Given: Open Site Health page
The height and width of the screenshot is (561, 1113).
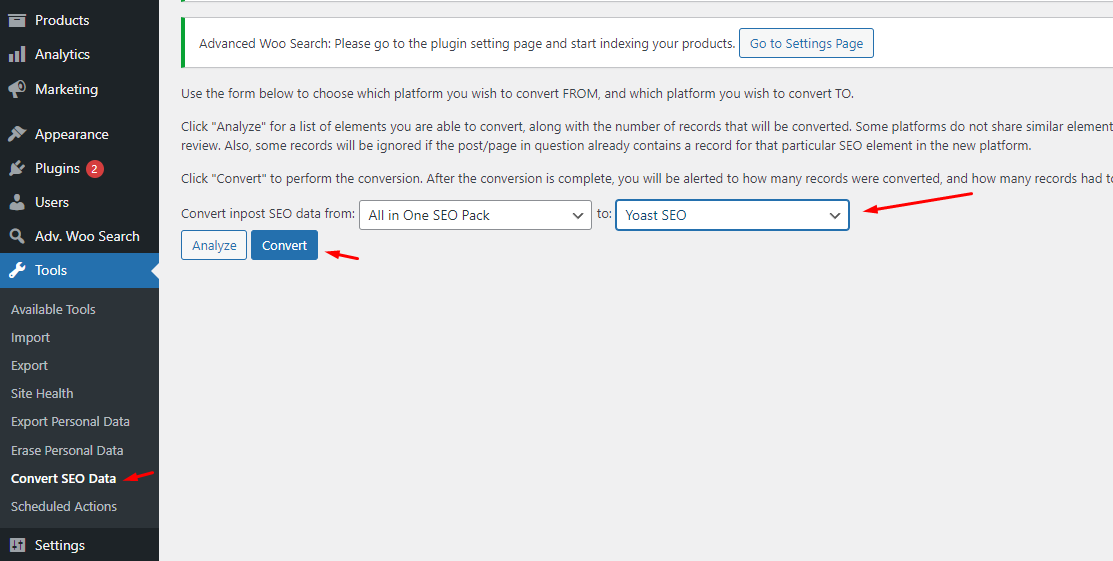Looking at the screenshot, I should [42, 393].
